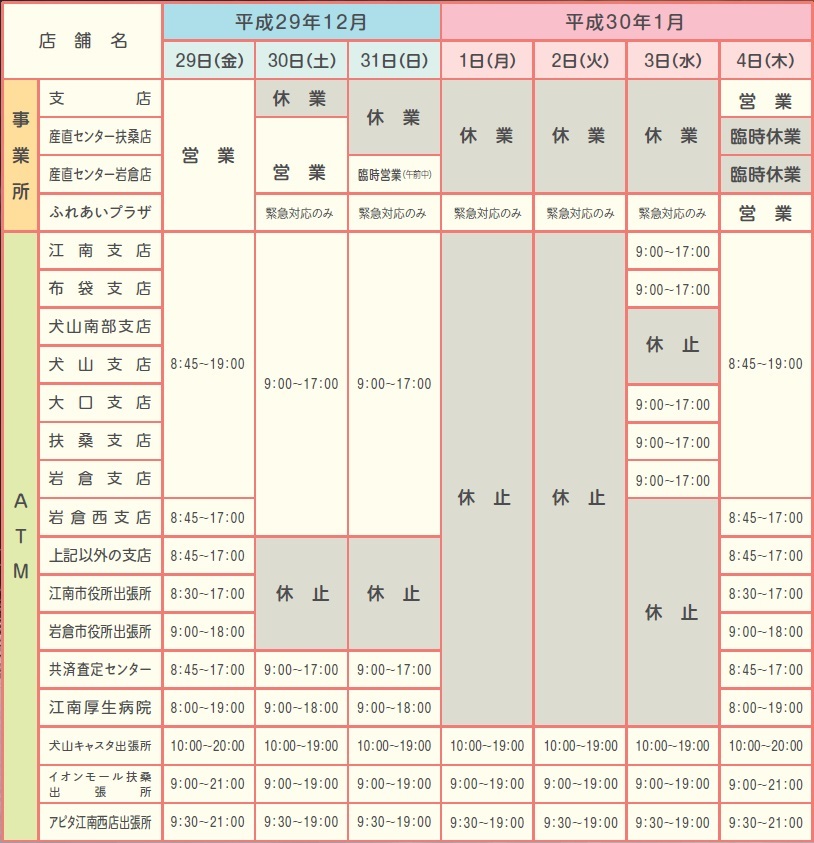Select the 犬山南部支店 row label
This screenshot has height=843, width=814.
(x=100, y=326)
